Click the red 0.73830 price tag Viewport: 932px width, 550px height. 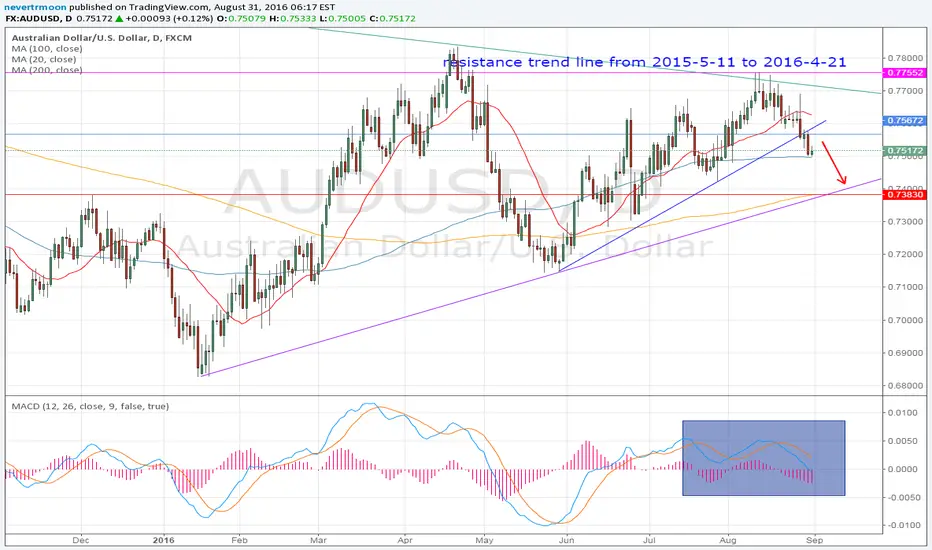(905, 194)
